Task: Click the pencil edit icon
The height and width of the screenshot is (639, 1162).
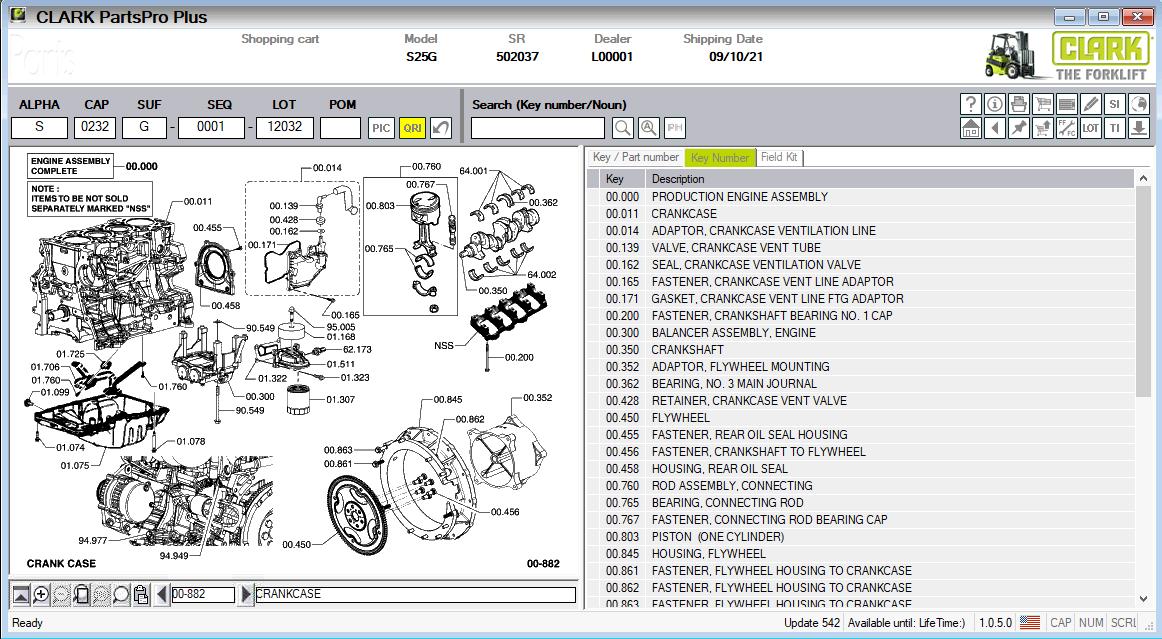Action: (x=1090, y=104)
